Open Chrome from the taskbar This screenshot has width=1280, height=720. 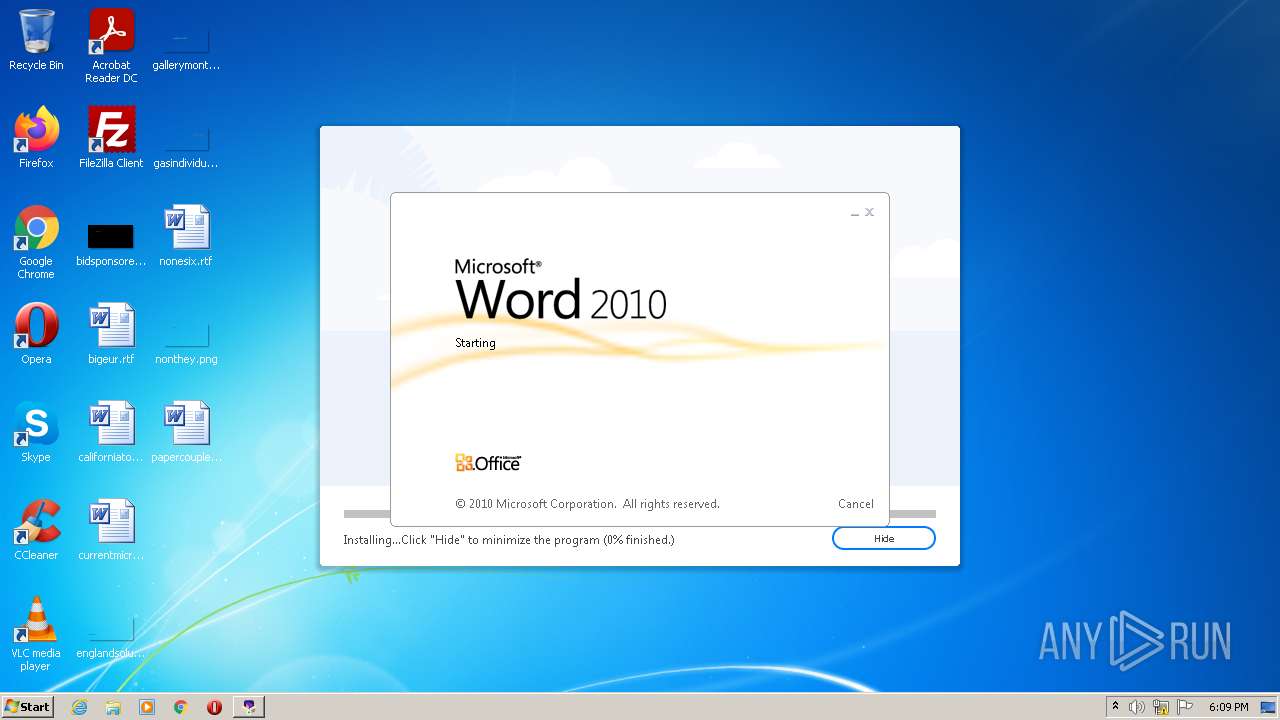tap(181, 707)
